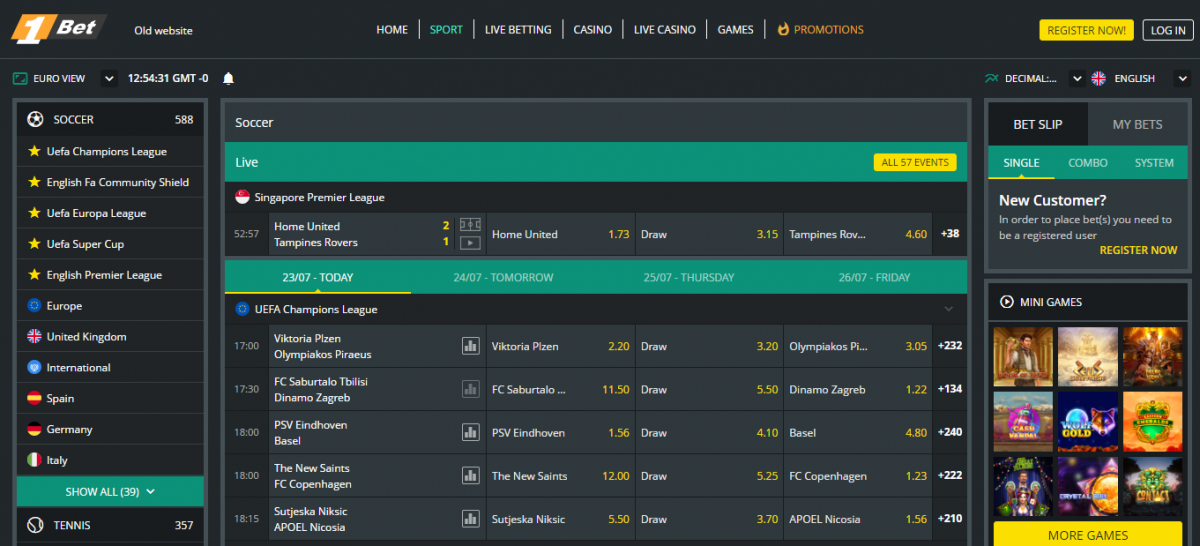Open Games menu item

coord(736,30)
